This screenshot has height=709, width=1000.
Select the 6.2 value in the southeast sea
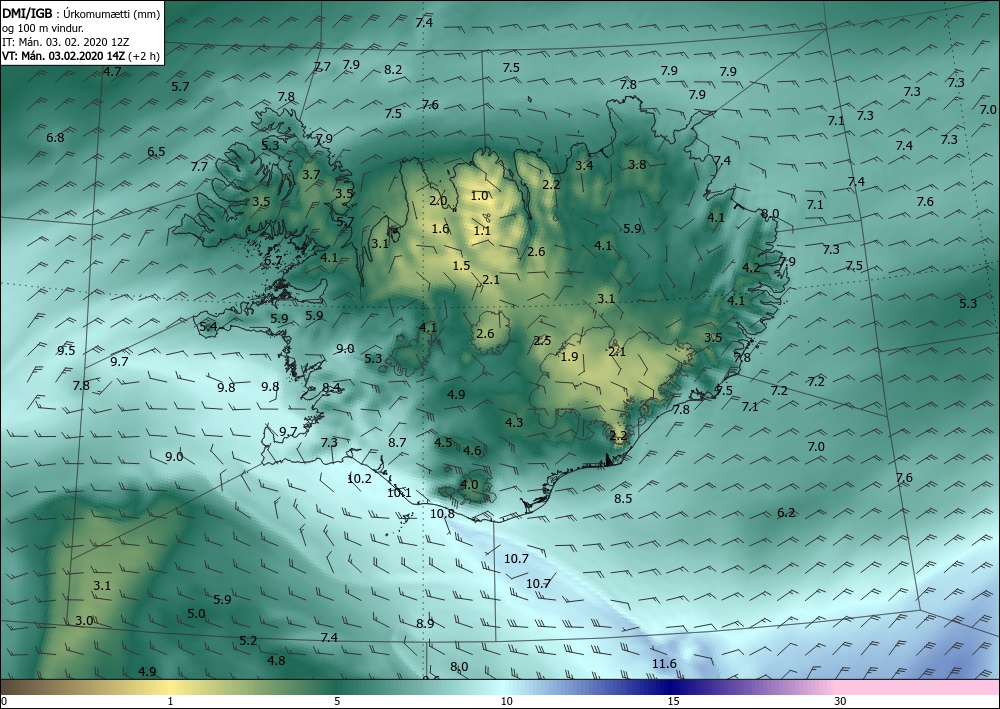pyautogui.click(x=786, y=513)
